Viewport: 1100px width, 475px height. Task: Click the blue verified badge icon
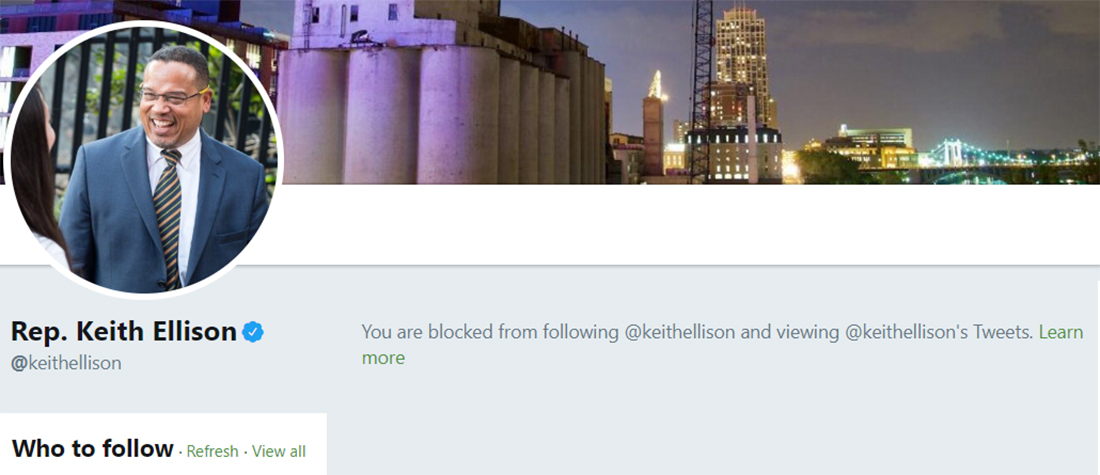253,332
